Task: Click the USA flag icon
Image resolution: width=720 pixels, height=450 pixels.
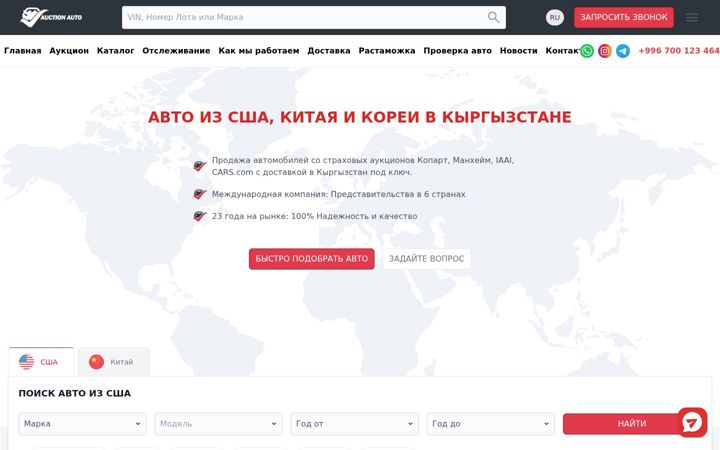Action: (26, 362)
